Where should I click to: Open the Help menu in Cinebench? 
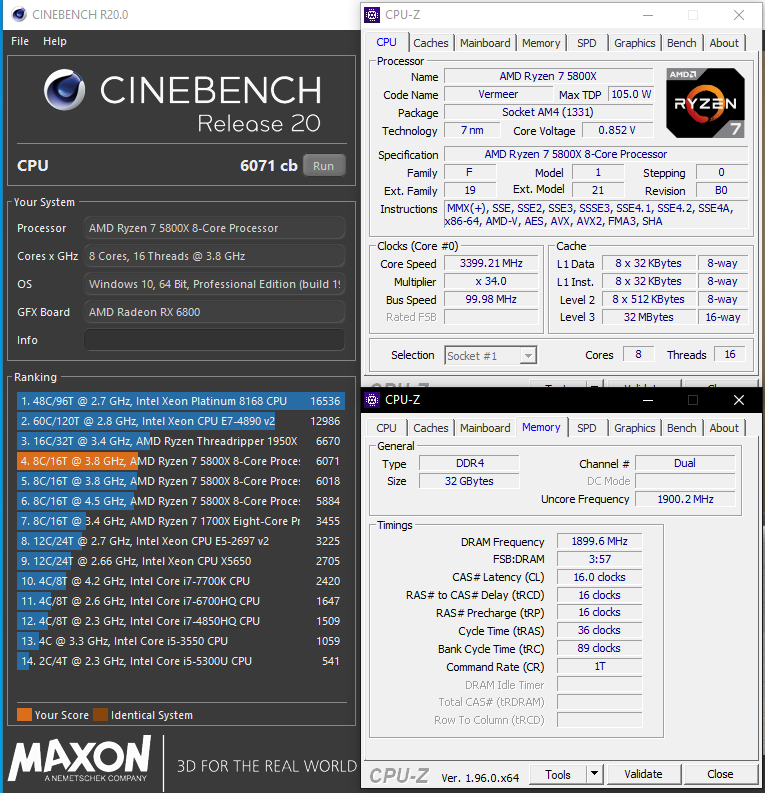click(x=54, y=41)
